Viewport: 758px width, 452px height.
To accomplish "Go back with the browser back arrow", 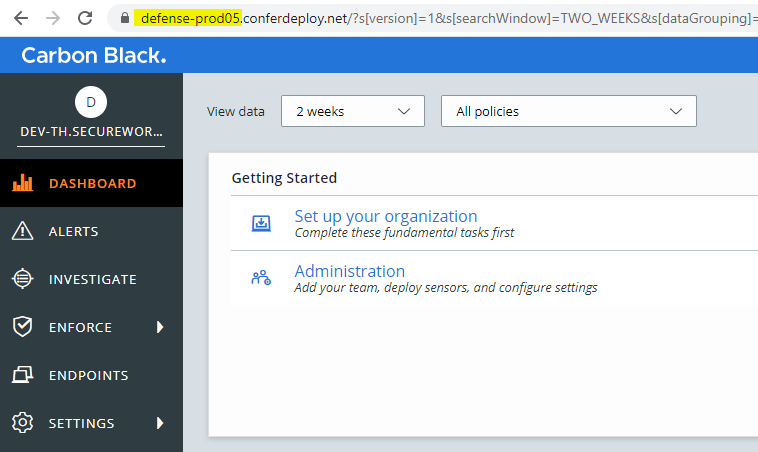I will click(21, 18).
